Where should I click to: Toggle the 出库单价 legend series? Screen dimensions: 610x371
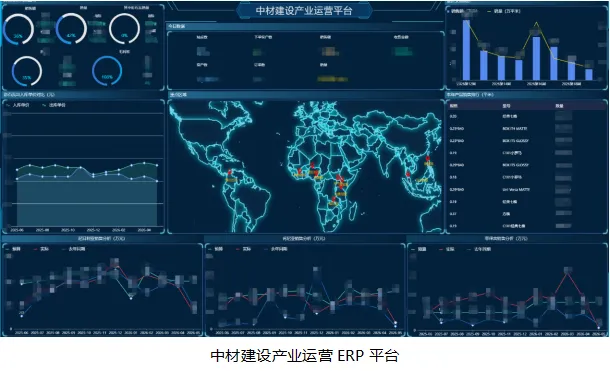tap(54, 105)
